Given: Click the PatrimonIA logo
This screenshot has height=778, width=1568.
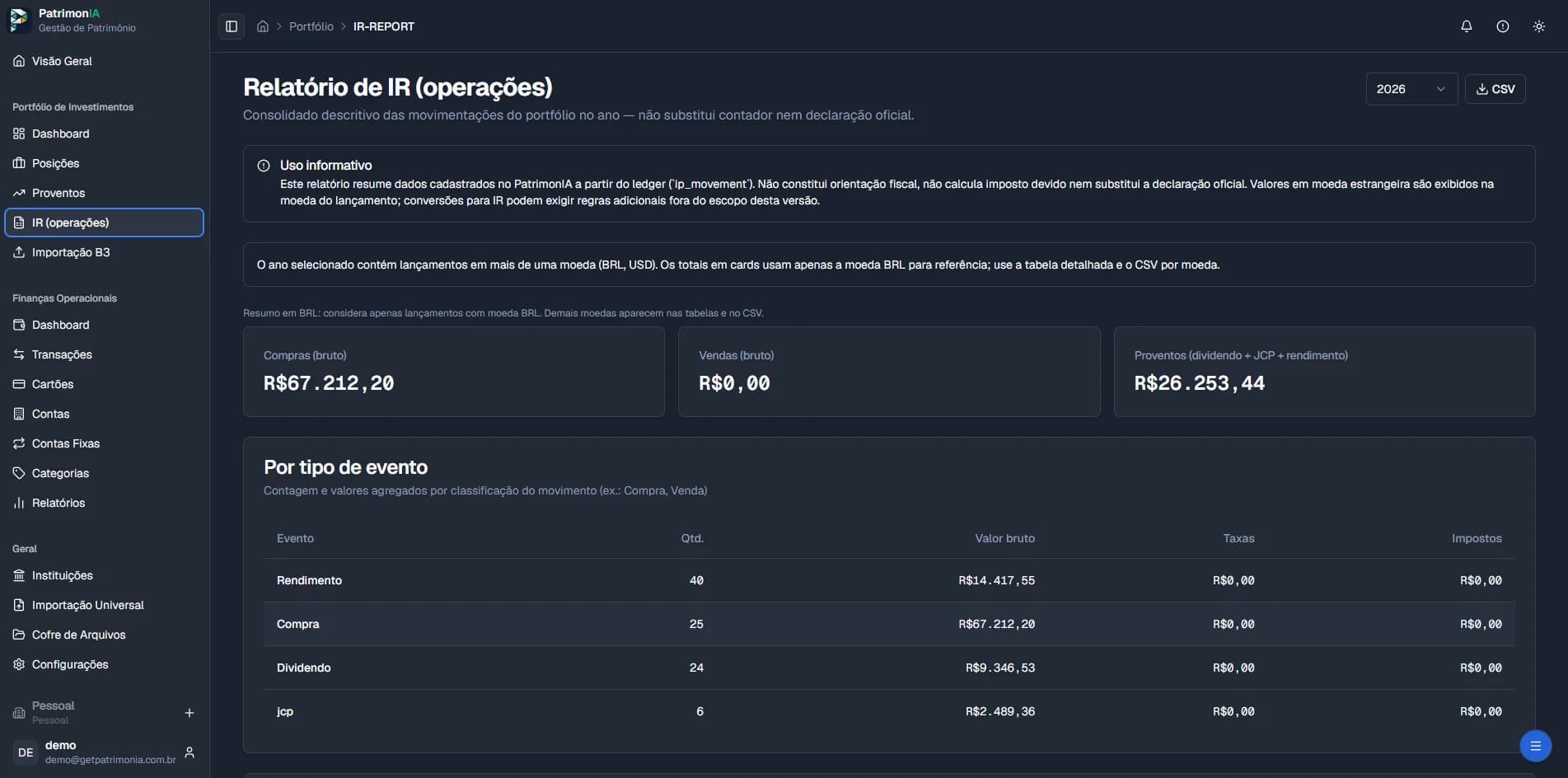Looking at the screenshot, I should 19,20.
